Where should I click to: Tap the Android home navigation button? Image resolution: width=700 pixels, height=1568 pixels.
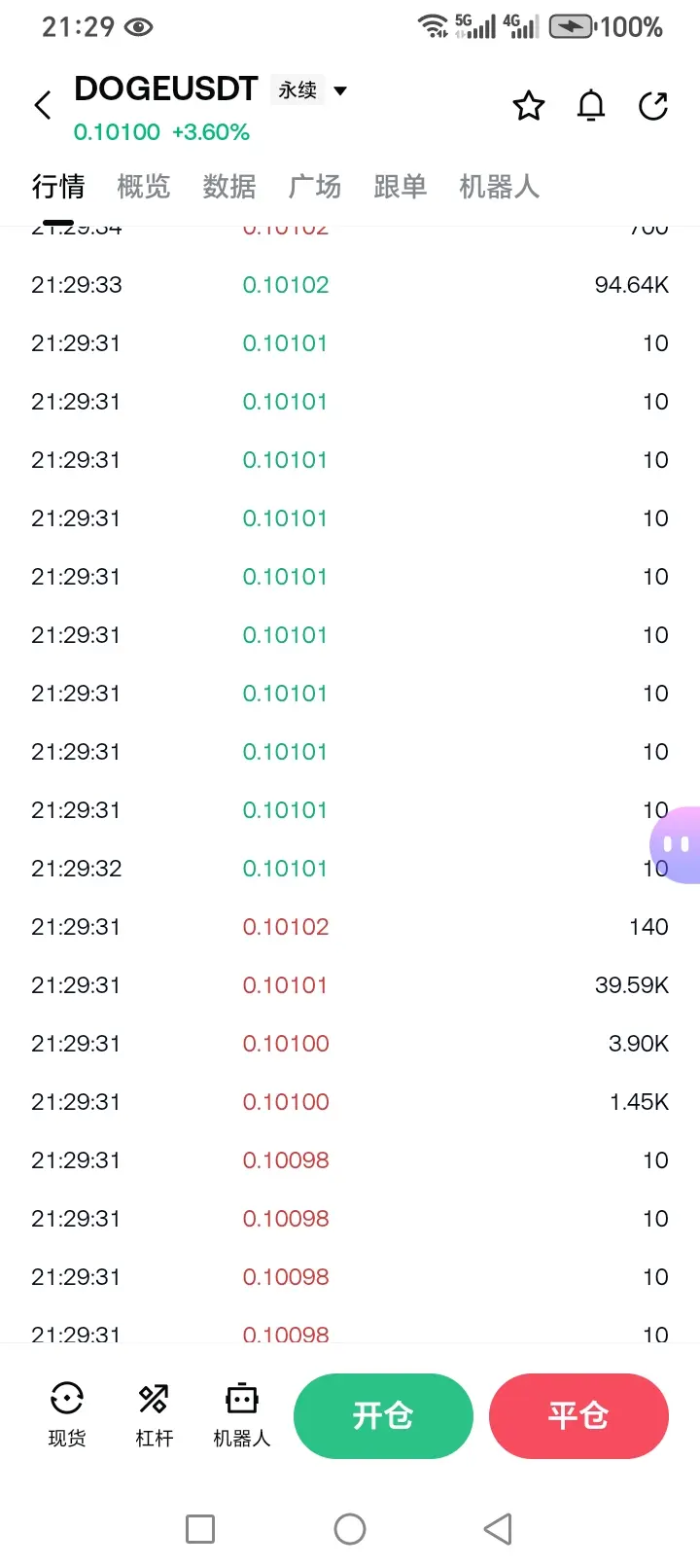click(x=350, y=1529)
